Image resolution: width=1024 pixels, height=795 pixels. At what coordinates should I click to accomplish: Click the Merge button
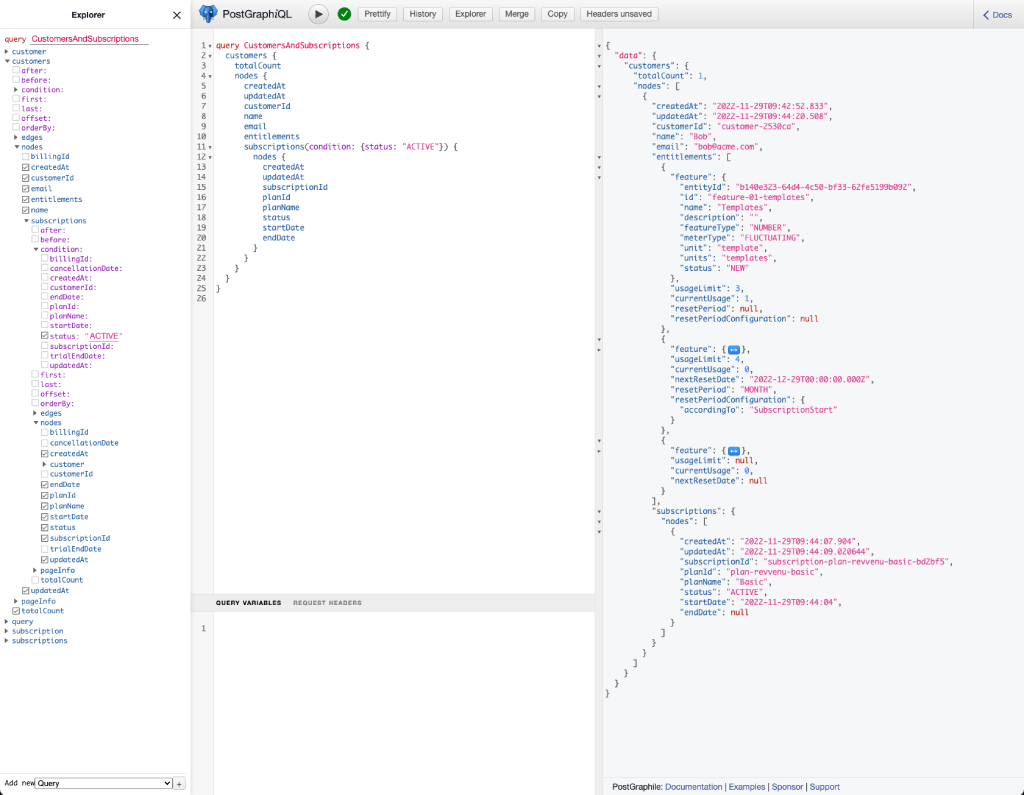[517, 14]
